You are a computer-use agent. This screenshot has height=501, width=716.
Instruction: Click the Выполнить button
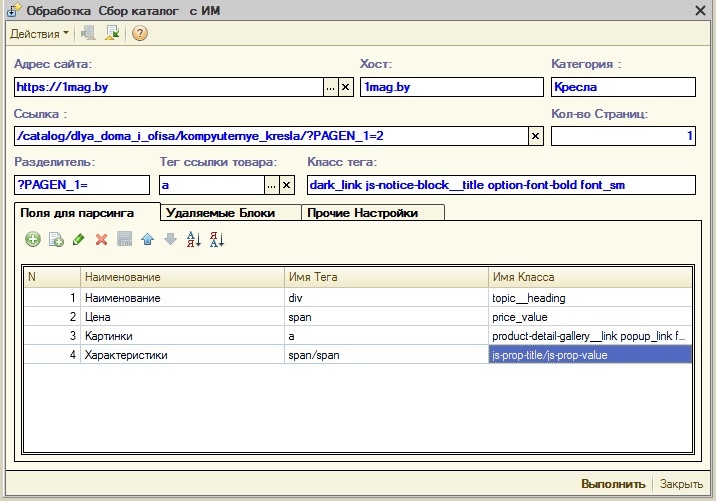(613, 484)
